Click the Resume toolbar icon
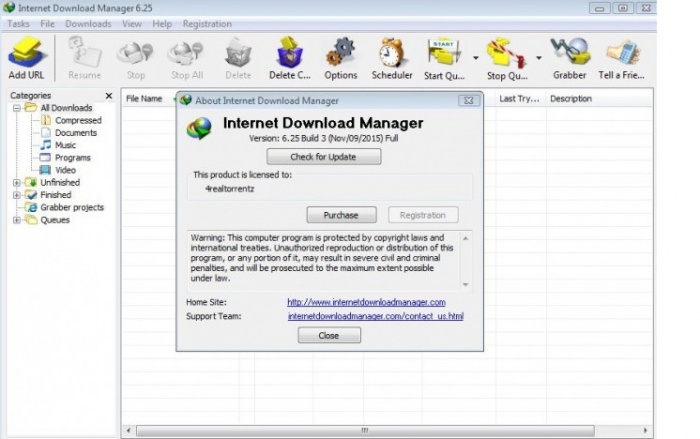Viewport: 700px width, 439px height. point(84,59)
